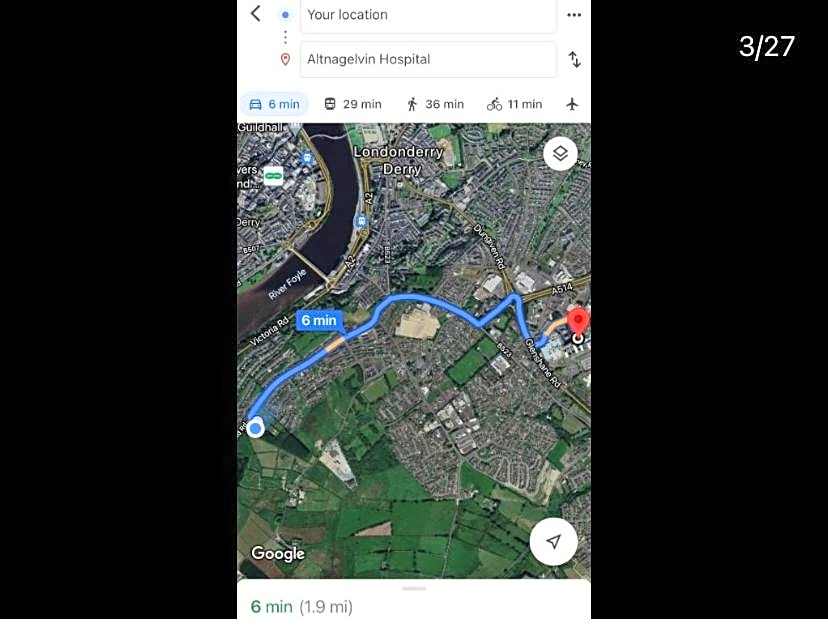Select the transit 29 min tab
Viewport: 828px width, 637px height.
tap(352, 104)
